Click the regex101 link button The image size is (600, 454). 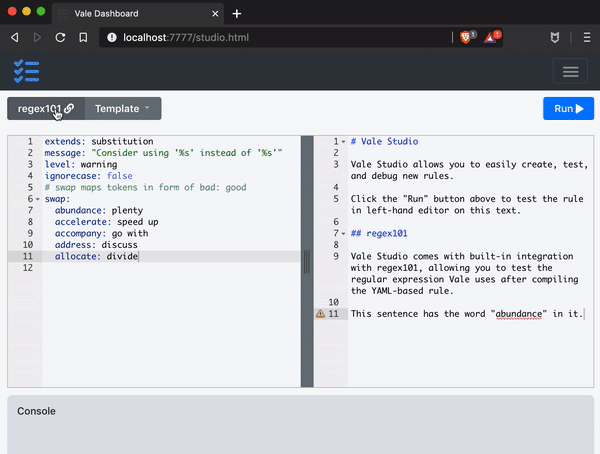(46, 109)
